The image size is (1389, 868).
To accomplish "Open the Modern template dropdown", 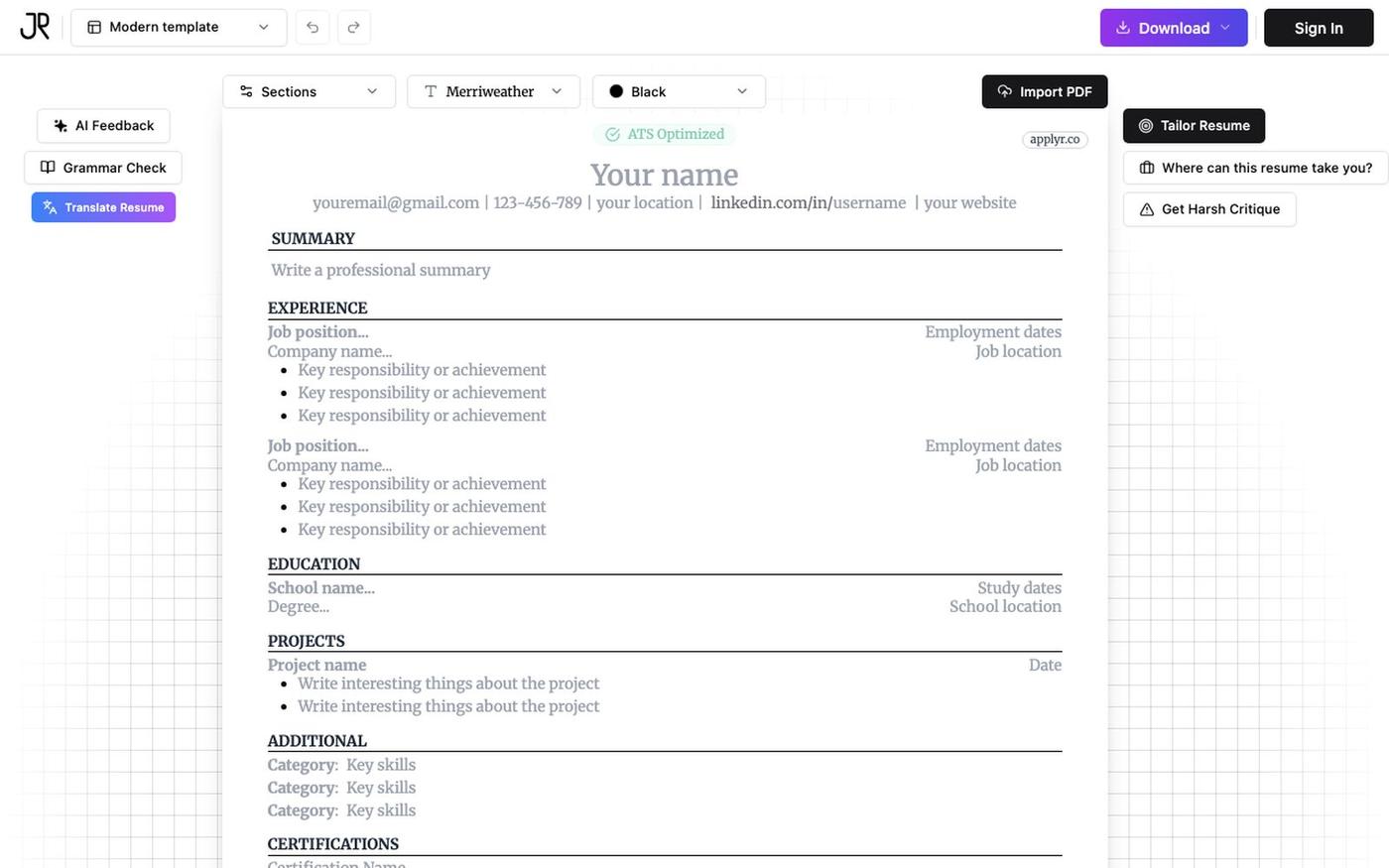I will tap(179, 27).
